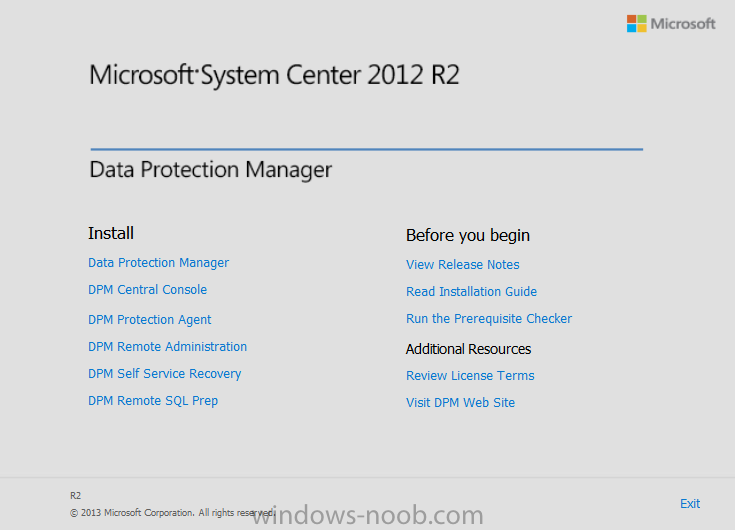Image resolution: width=735 pixels, height=530 pixels.
Task: Click the Install heading text
Action: click(111, 233)
